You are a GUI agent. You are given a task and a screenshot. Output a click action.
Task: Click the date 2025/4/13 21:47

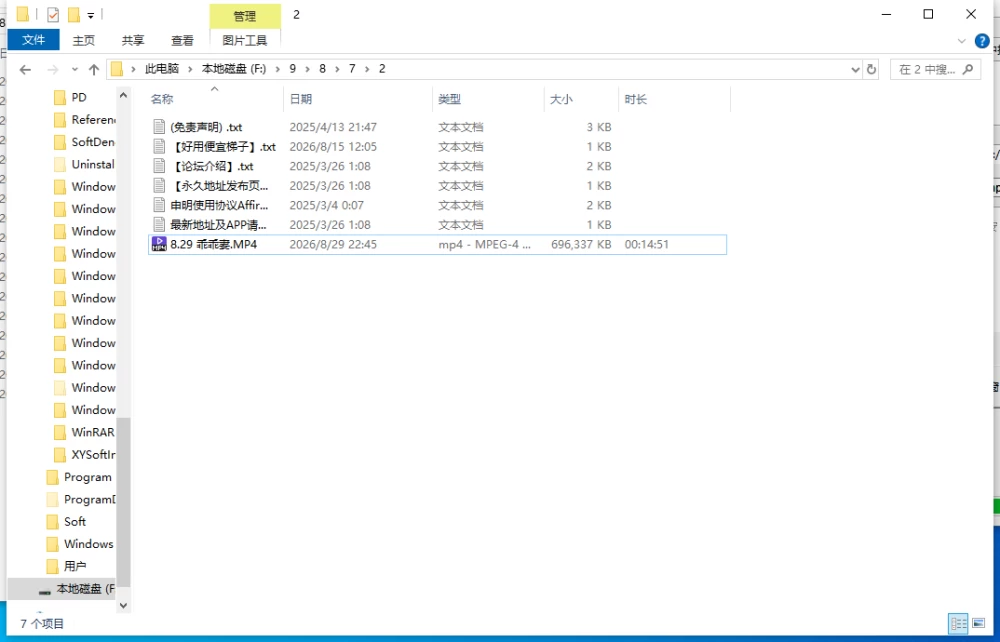click(333, 127)
